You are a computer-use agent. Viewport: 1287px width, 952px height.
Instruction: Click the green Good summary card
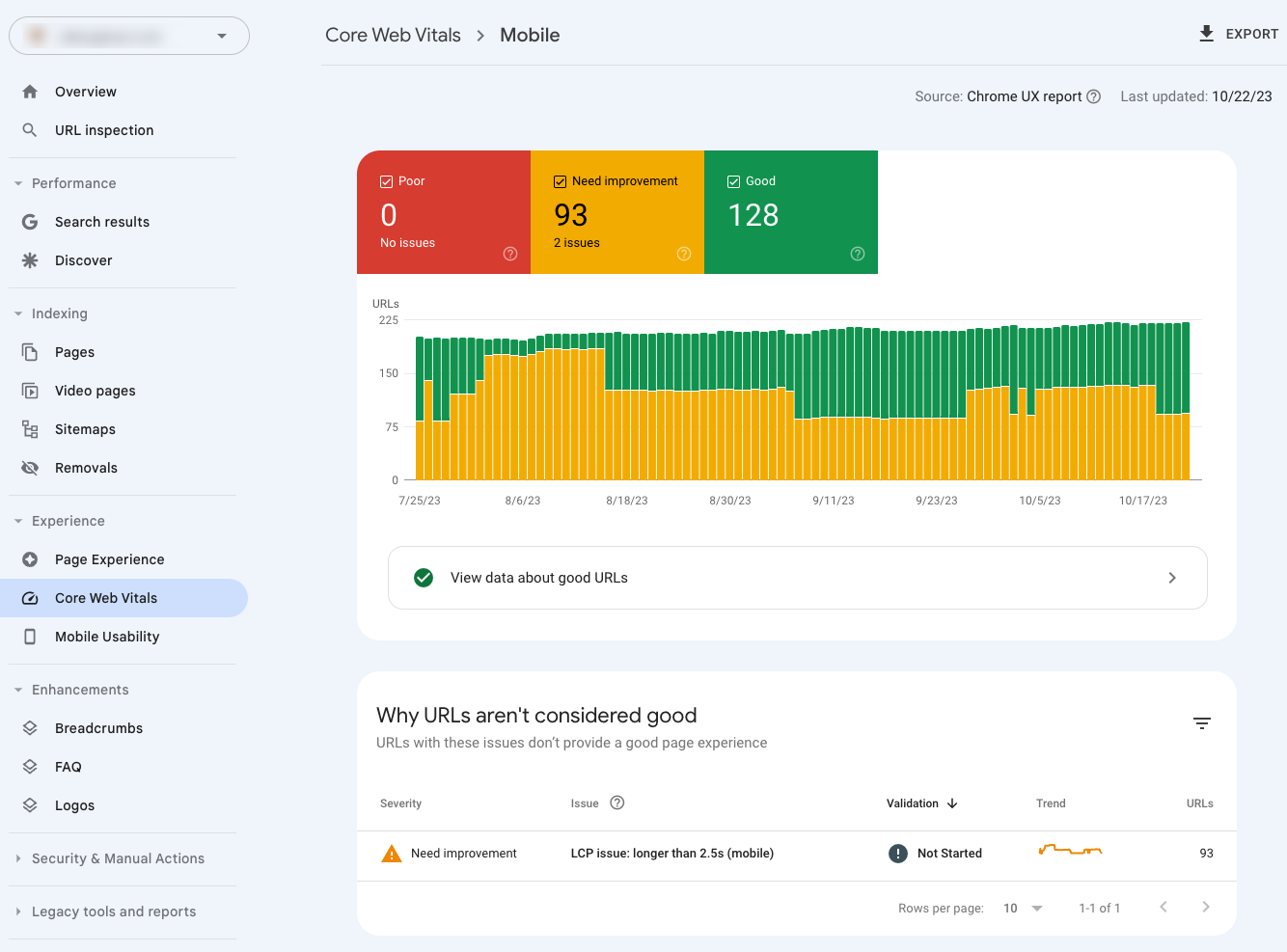tap(791, 212)
